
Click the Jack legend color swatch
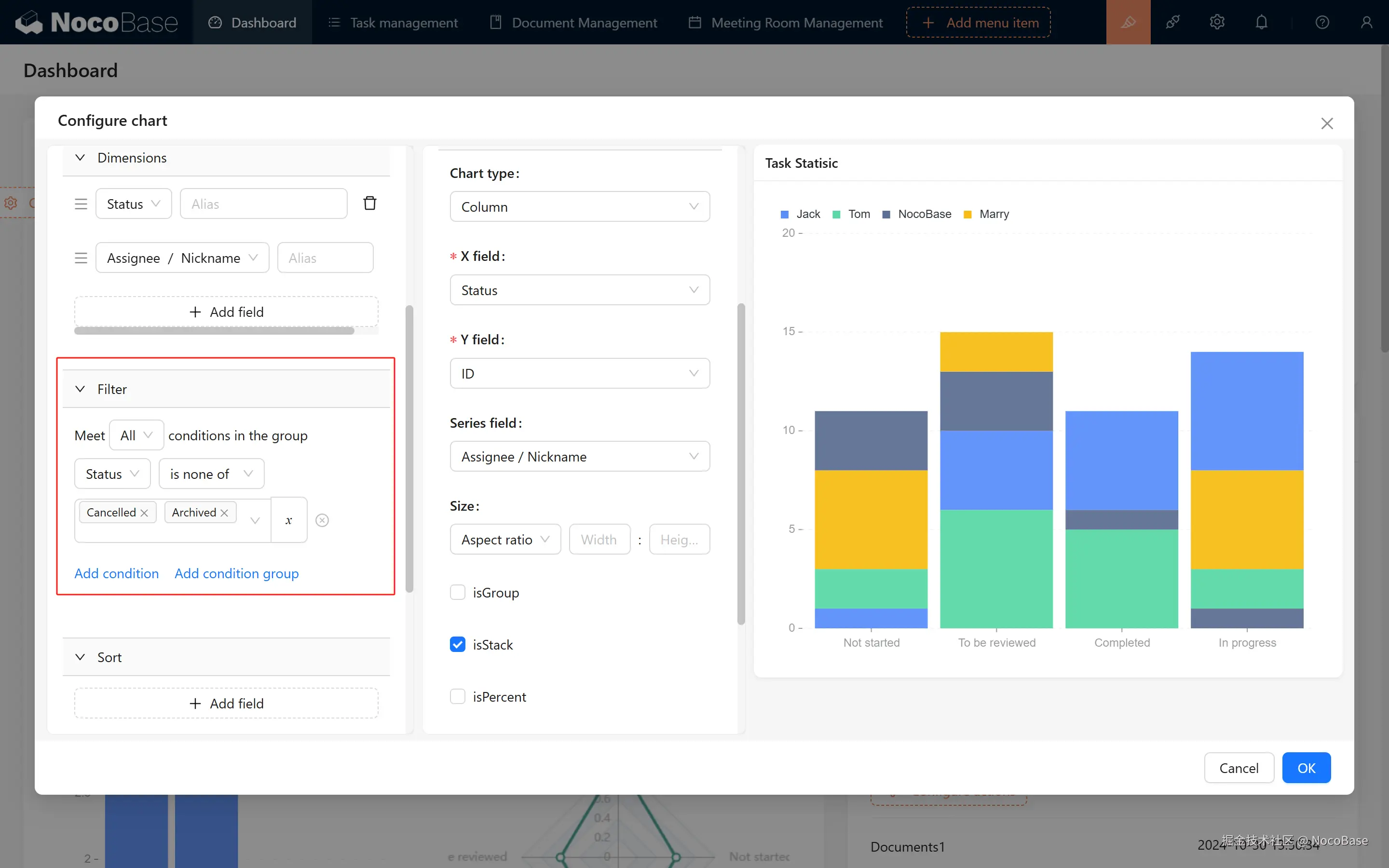tap(785, 214)
